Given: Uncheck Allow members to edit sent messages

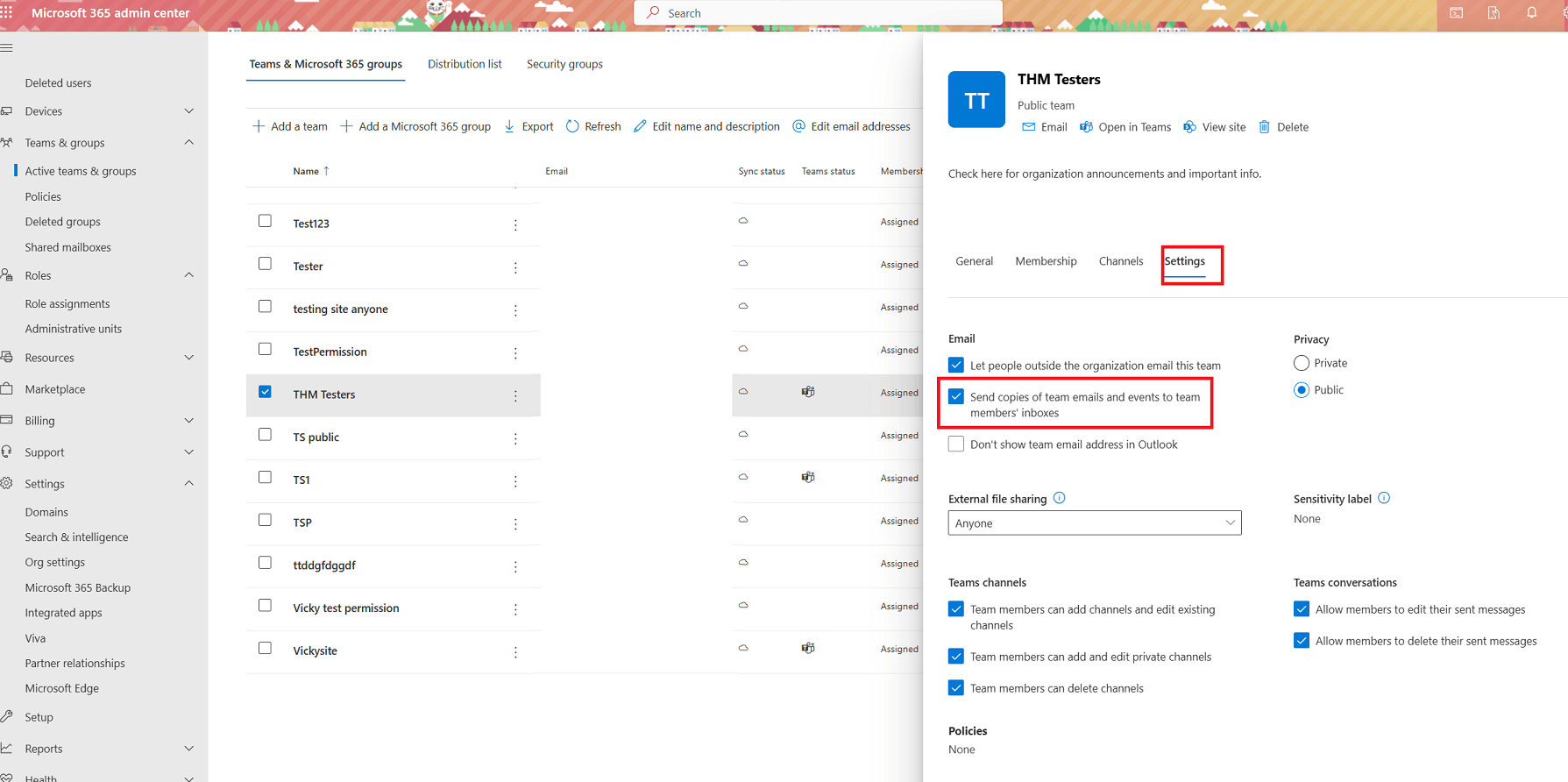Looking at the screenshot, I should pyautogui.click(x=1302, y=608).
